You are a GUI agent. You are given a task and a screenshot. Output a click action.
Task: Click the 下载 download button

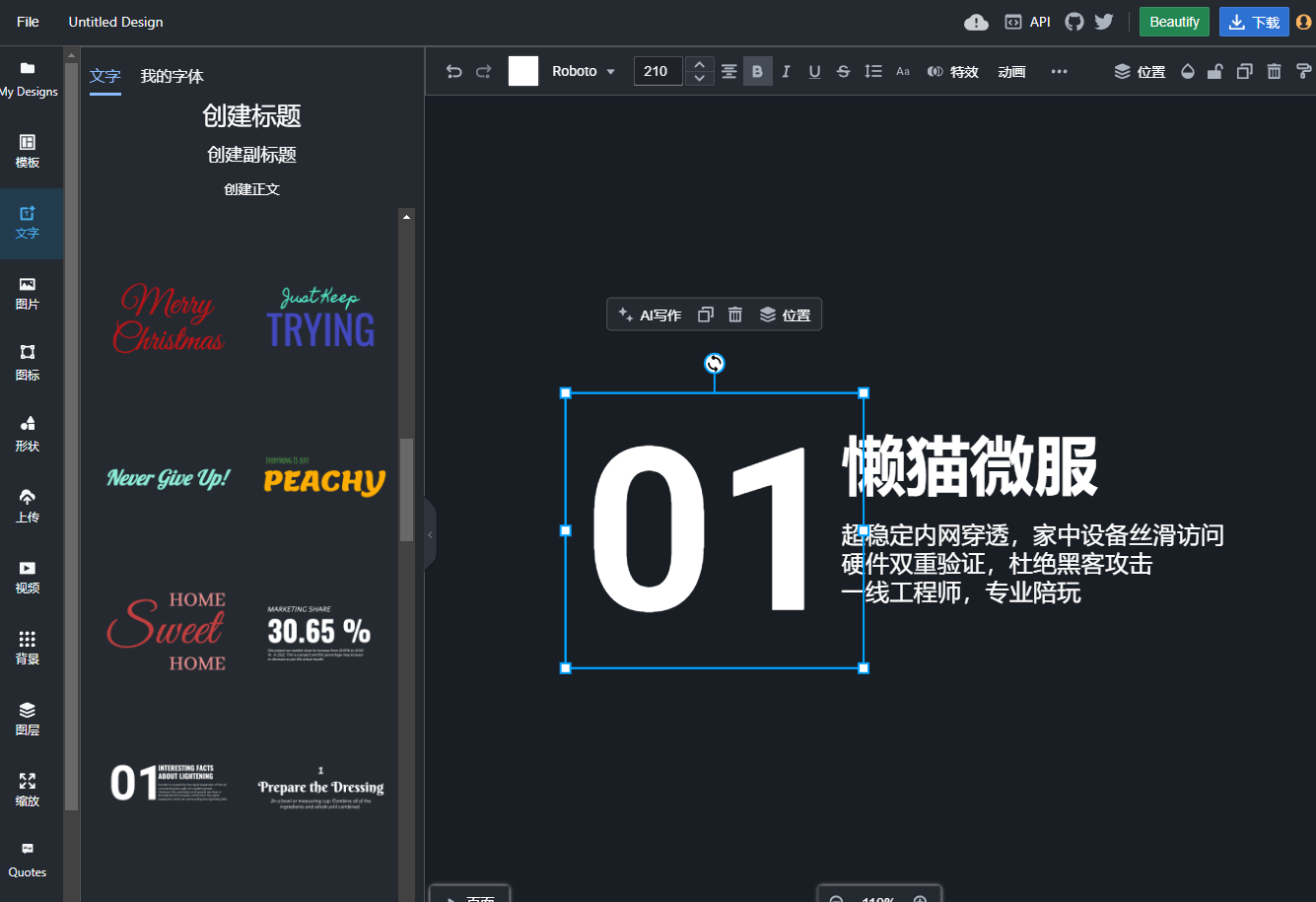pyautogui.click(x=1254, y=22)
